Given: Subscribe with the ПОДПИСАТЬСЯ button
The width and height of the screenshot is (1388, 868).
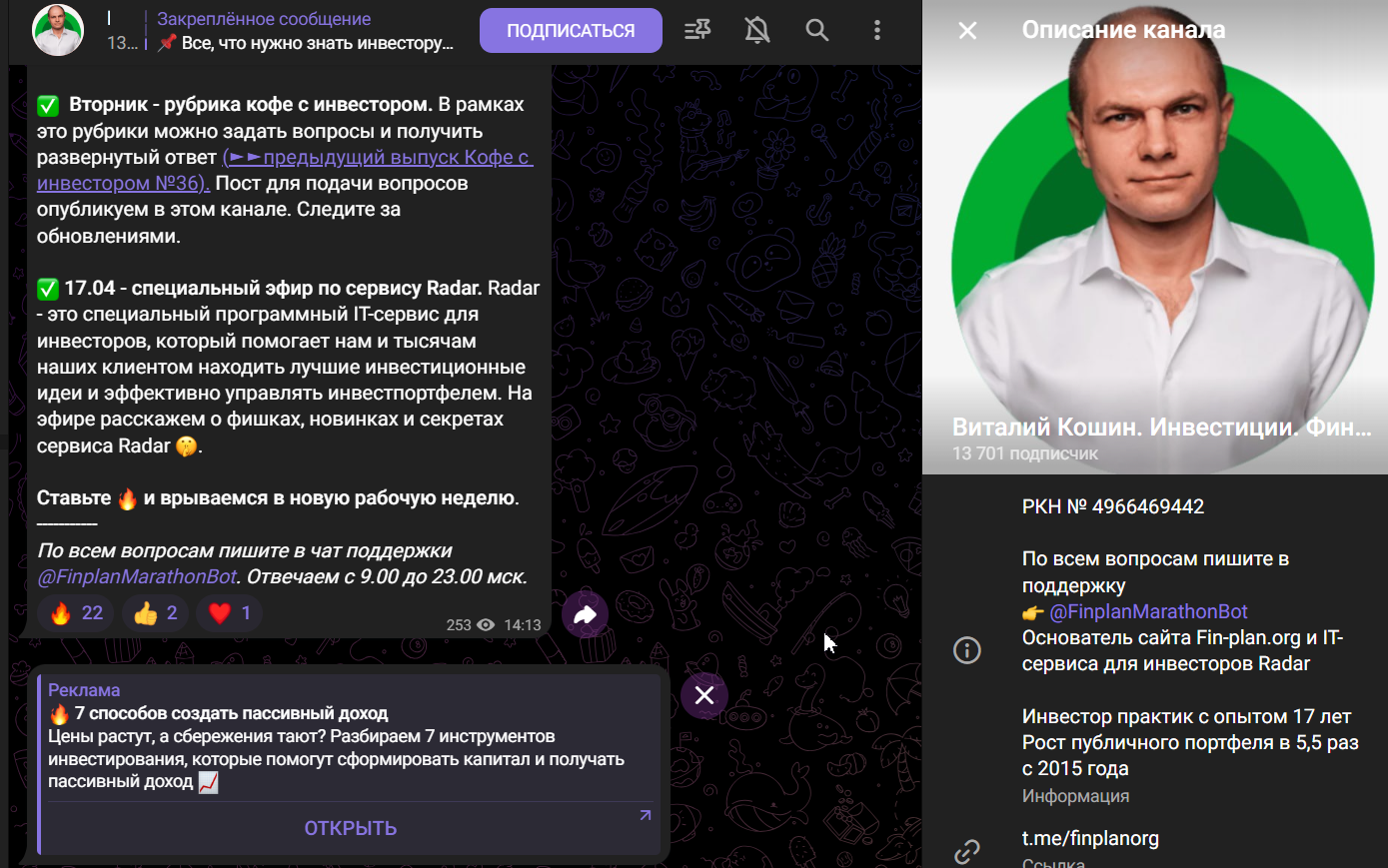Looking at the screenshot, I should (x=571, y=31).
